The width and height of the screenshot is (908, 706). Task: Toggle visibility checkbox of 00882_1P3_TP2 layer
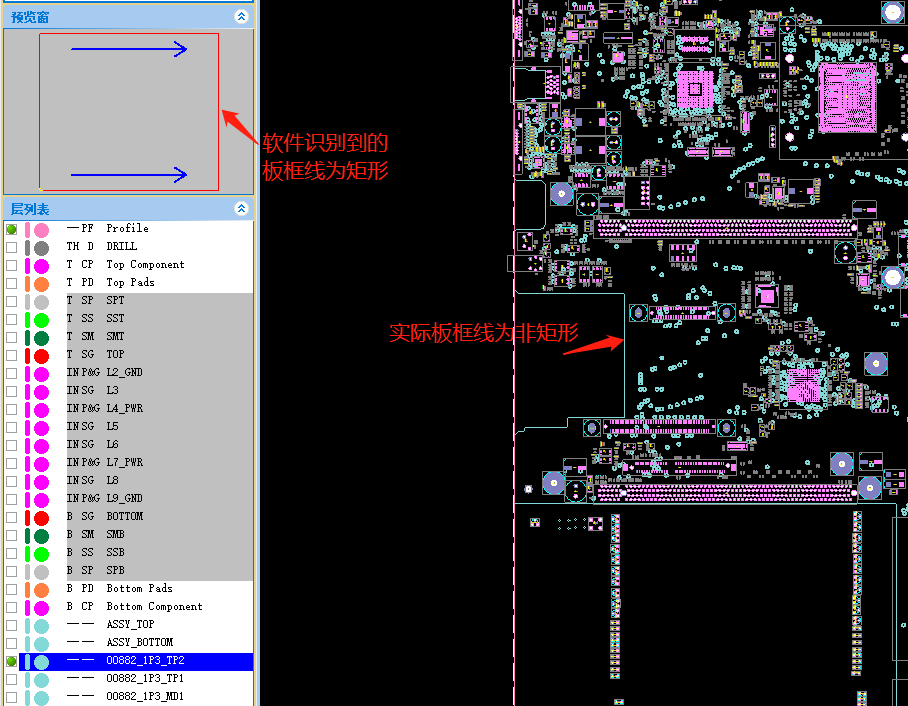[12, 661]
